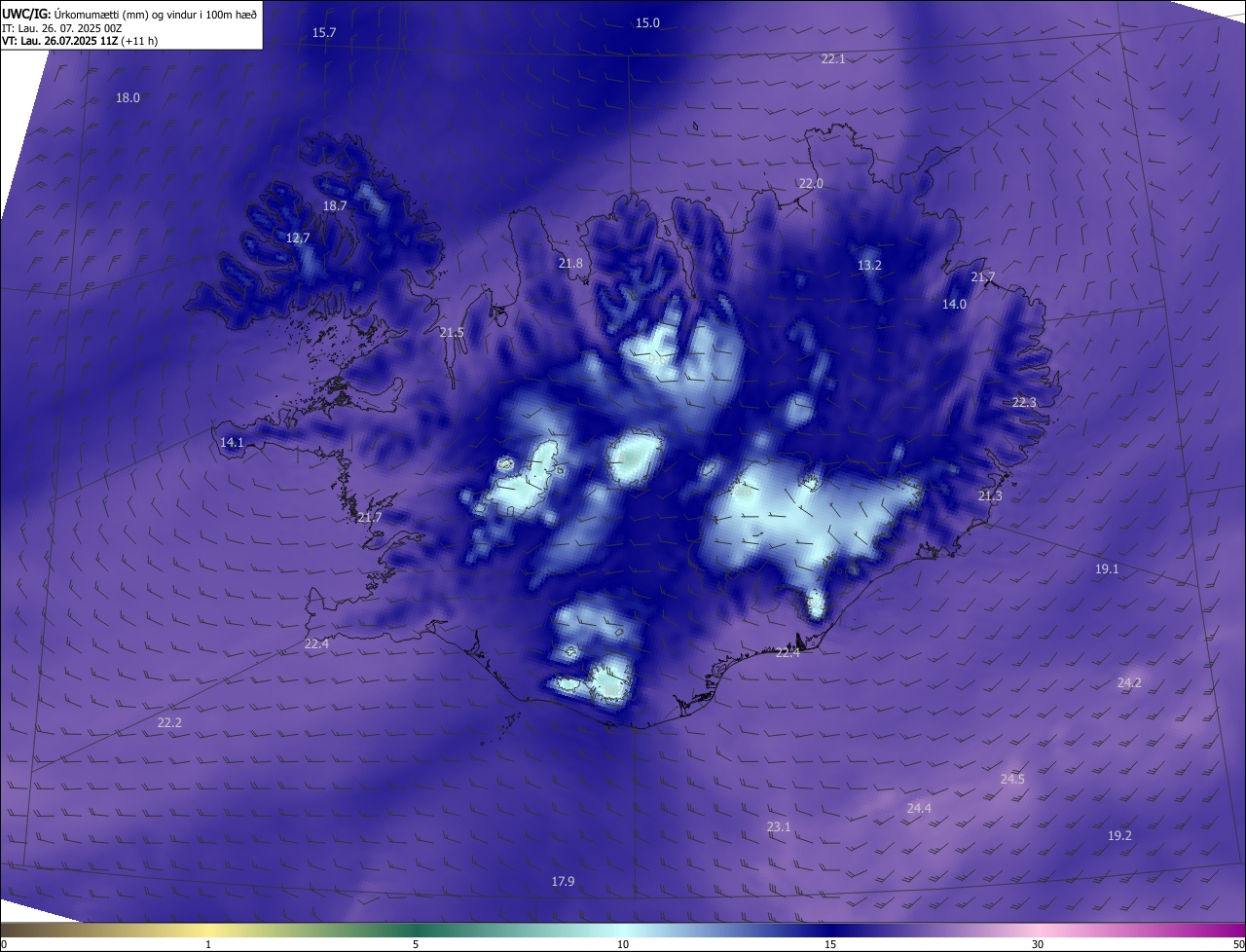Click the color scale label '1'
Viewport: 1246px width, 952px height.
[x=208, y=944]
